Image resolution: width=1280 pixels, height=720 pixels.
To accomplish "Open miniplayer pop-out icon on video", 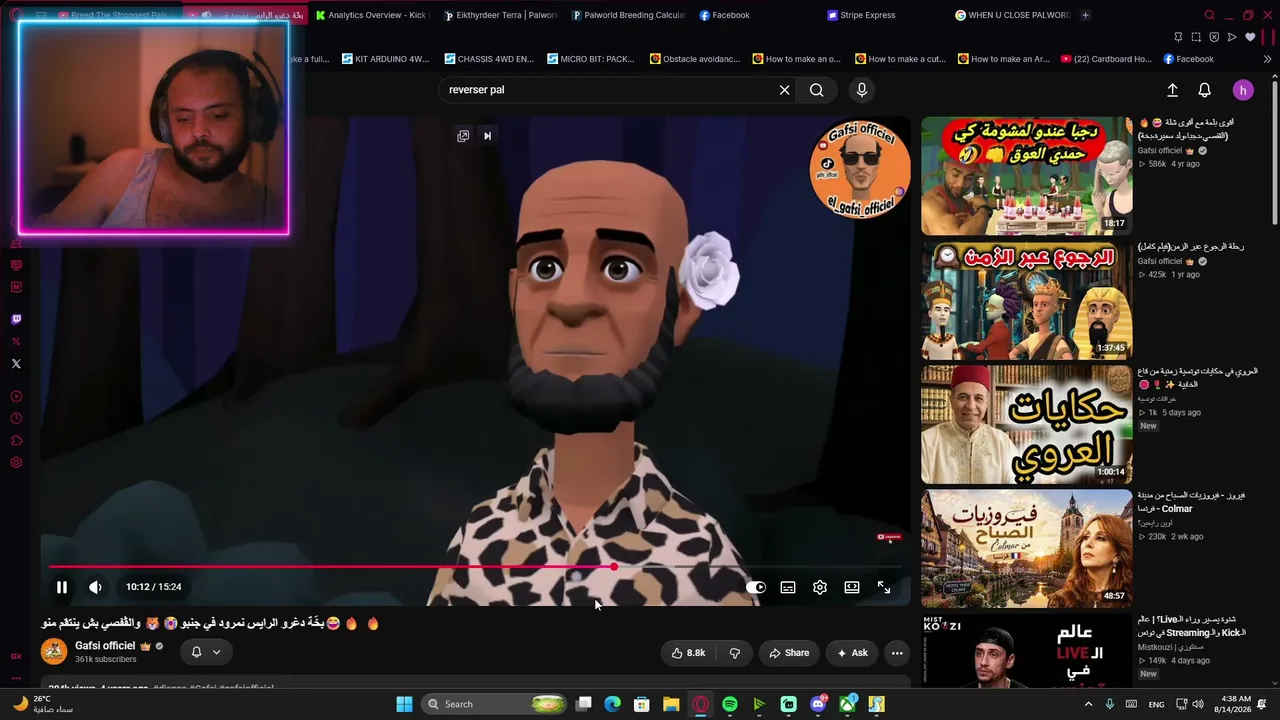I will coord(463,136).
